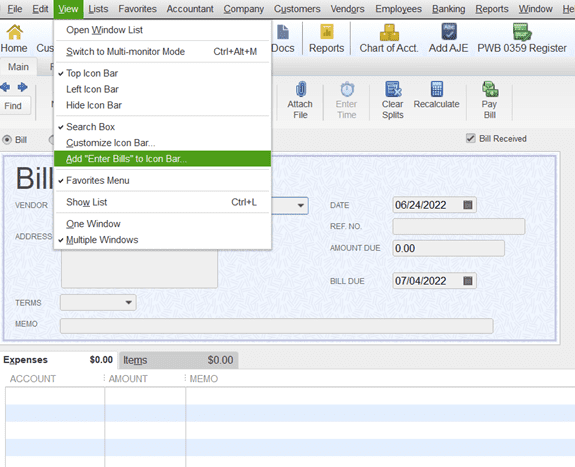Viewport: 575px width, 467px height.
Task: Open the Banking menu
Action: point(448,9)
